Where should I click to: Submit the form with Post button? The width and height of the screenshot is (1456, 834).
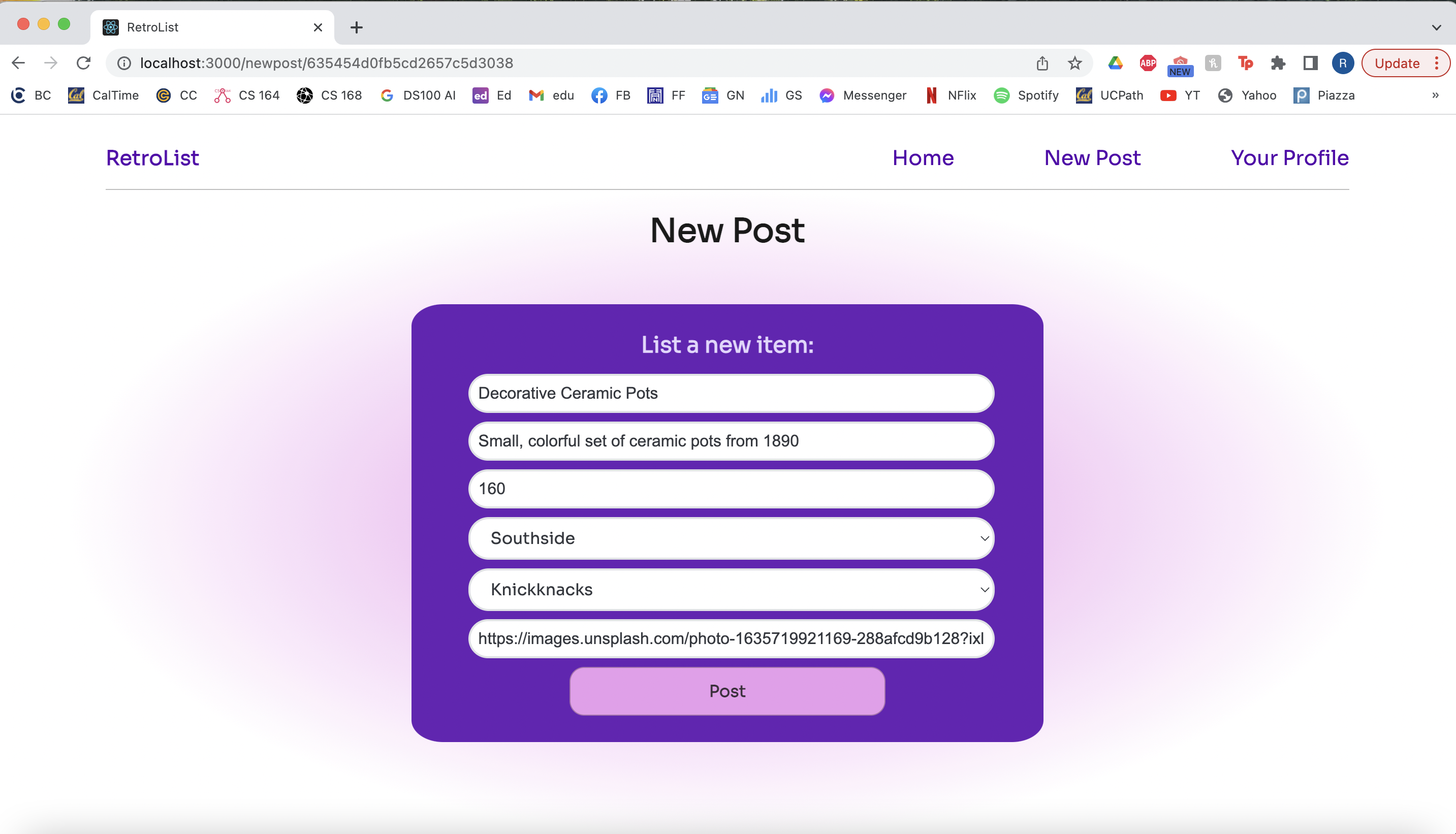click(727, 691)
